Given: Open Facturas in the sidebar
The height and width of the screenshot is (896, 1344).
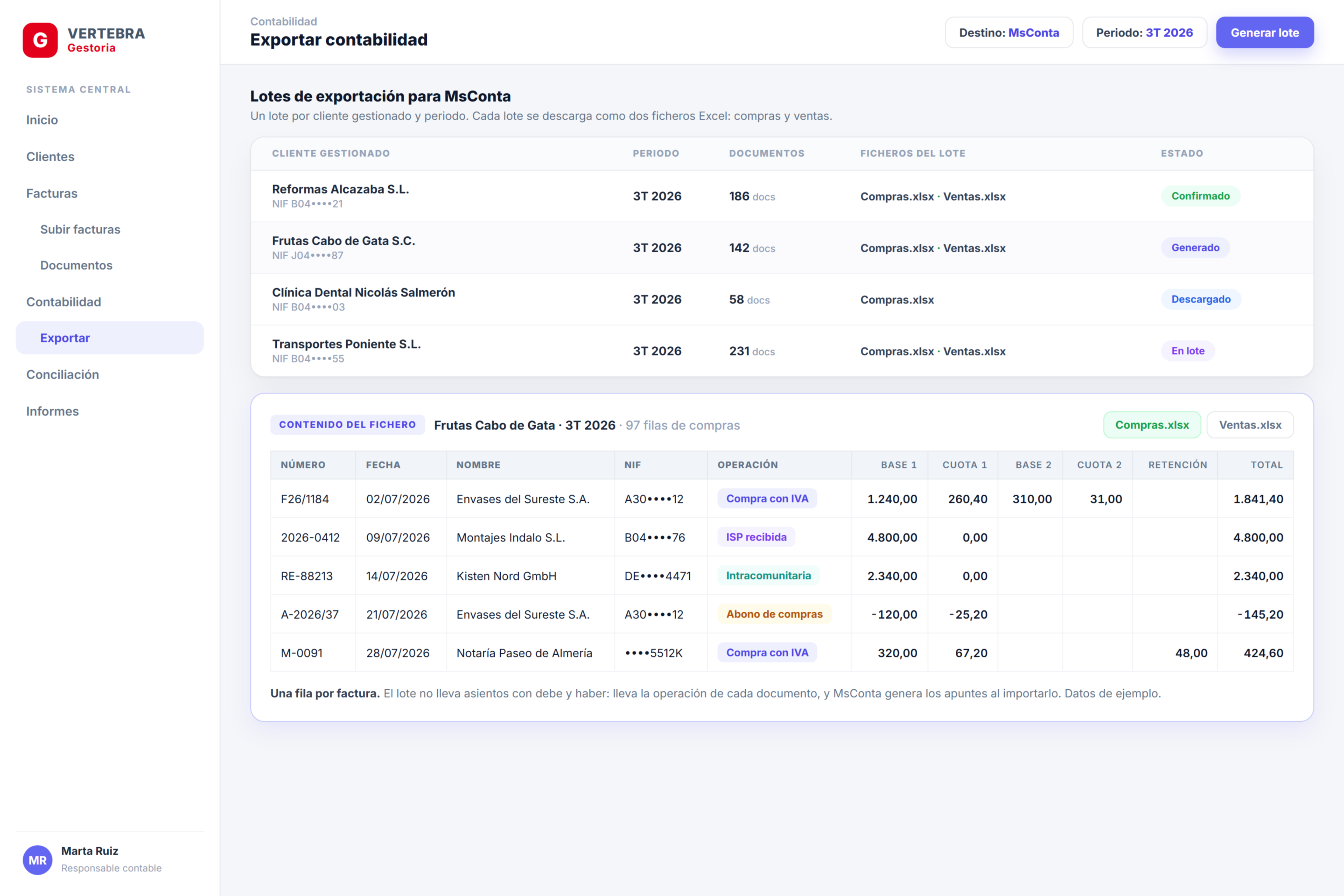Looking at the screenshot, I should pos(51,193).
